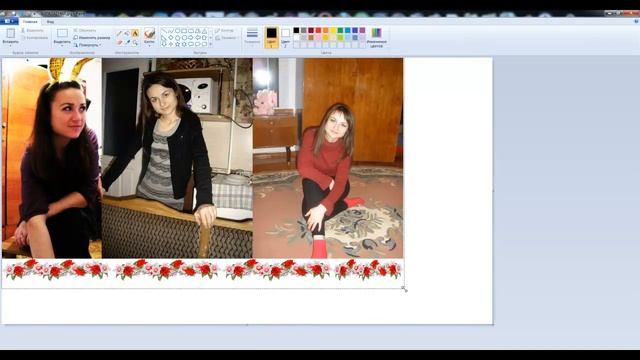Screen dimensions: 640x360
Task: Activate the Color 1 selector
Action: tap(271, 38)
